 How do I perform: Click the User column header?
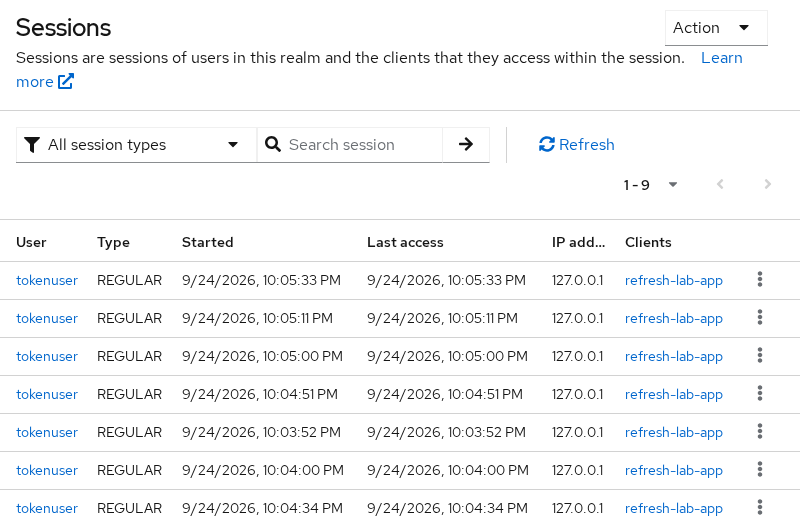31,242
